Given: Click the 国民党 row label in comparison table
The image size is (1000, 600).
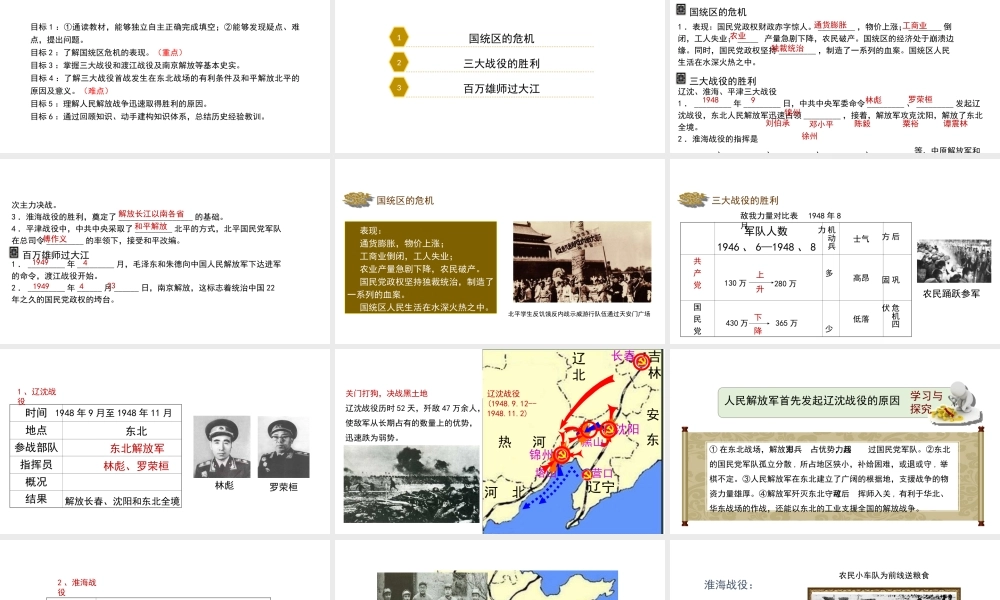Looking at the screenshot, I should coord(697,318).
